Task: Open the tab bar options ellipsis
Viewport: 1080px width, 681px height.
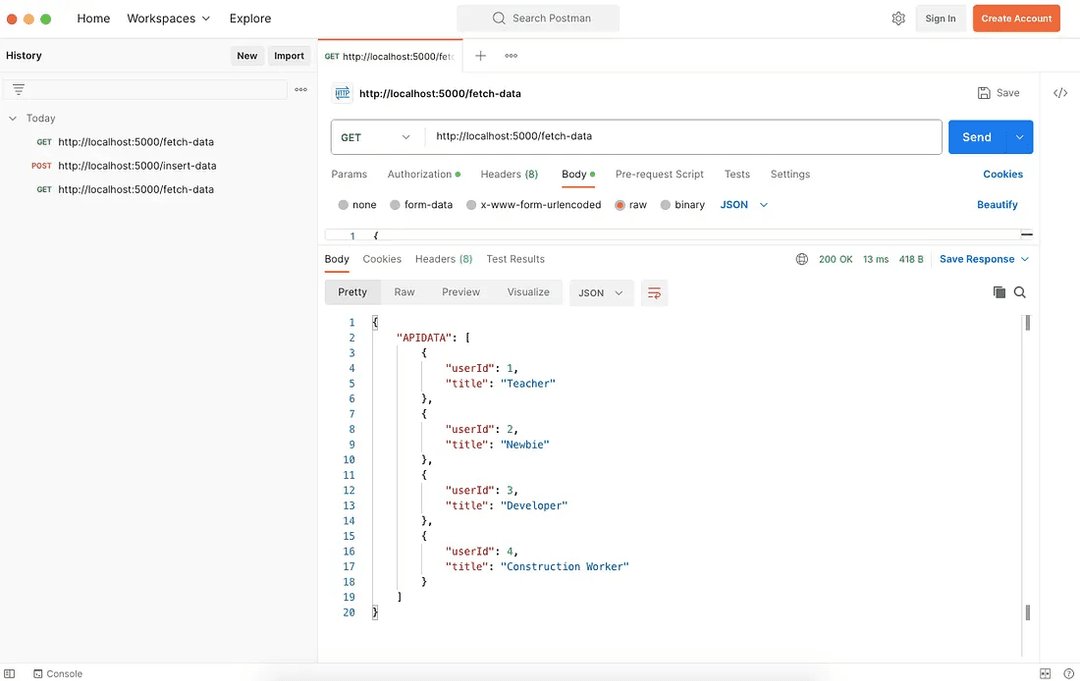Action: click(511, 56)
